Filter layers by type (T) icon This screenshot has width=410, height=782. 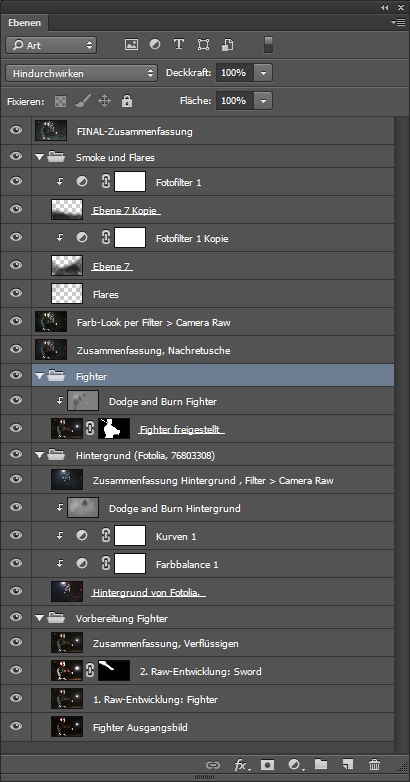pos(179,44)
